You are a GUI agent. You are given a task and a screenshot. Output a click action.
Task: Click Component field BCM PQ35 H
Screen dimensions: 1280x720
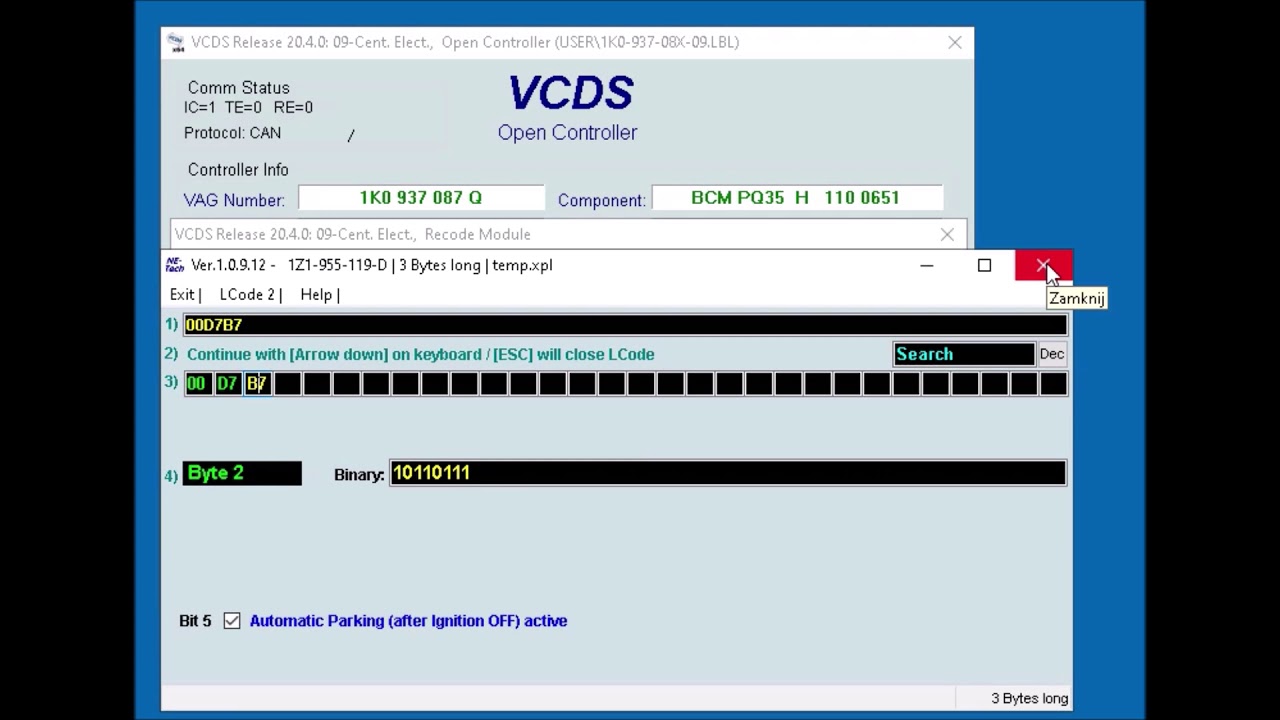[796, 198]
